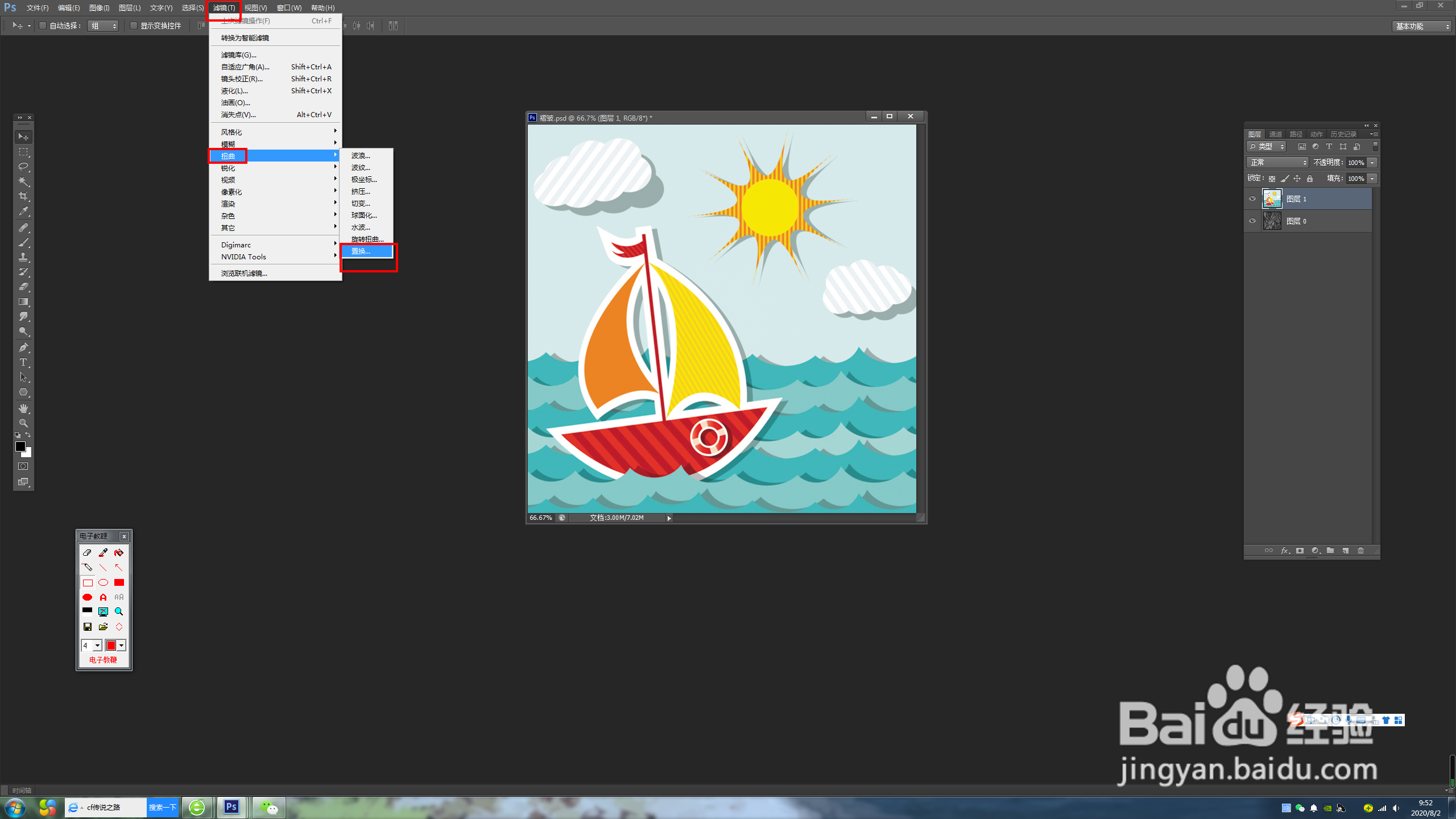Click the foreground color swatch
1456x819 pixels.
[20, 446]
